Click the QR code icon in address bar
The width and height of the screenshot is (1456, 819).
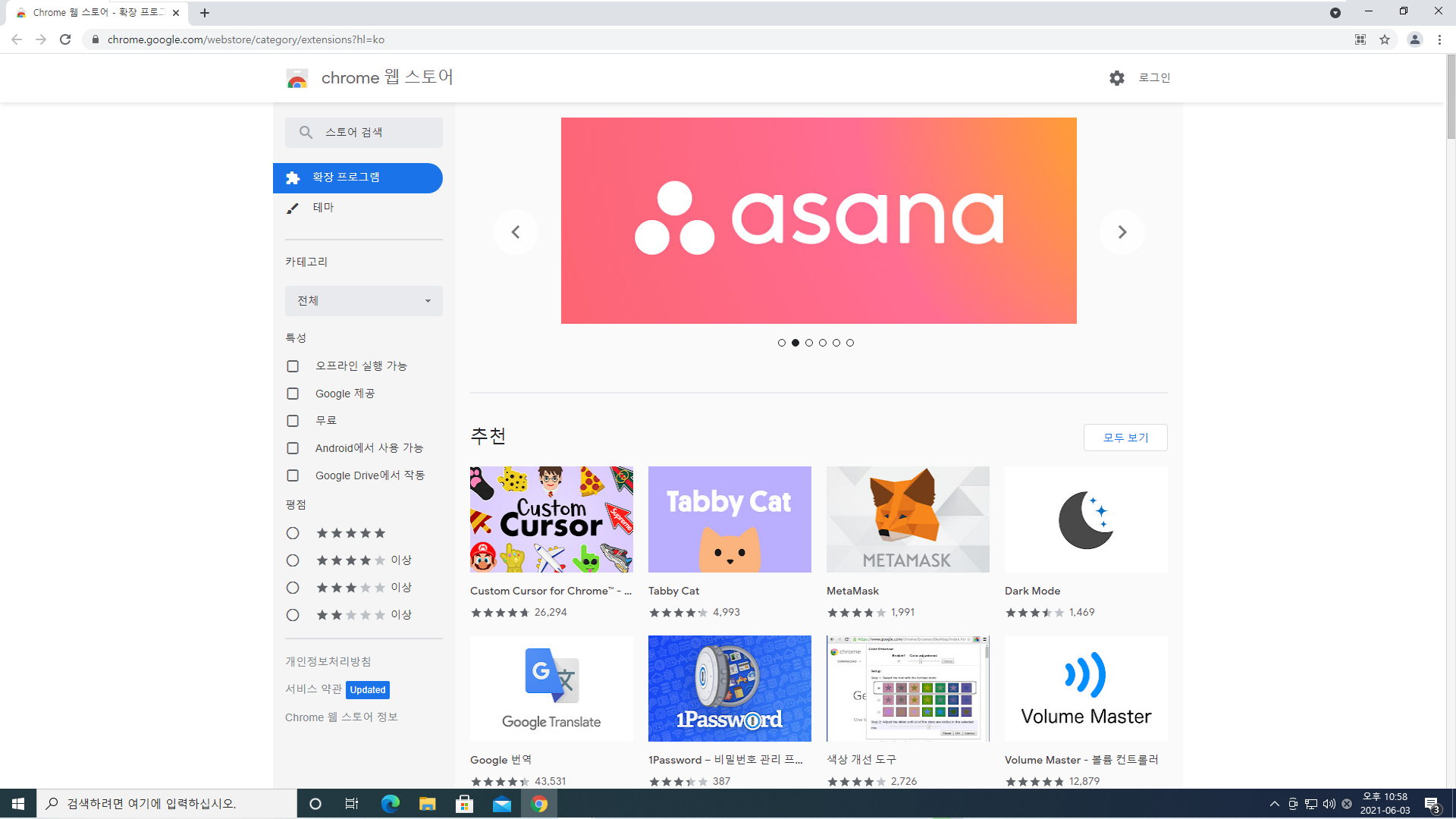click(x=1360, y=39)
